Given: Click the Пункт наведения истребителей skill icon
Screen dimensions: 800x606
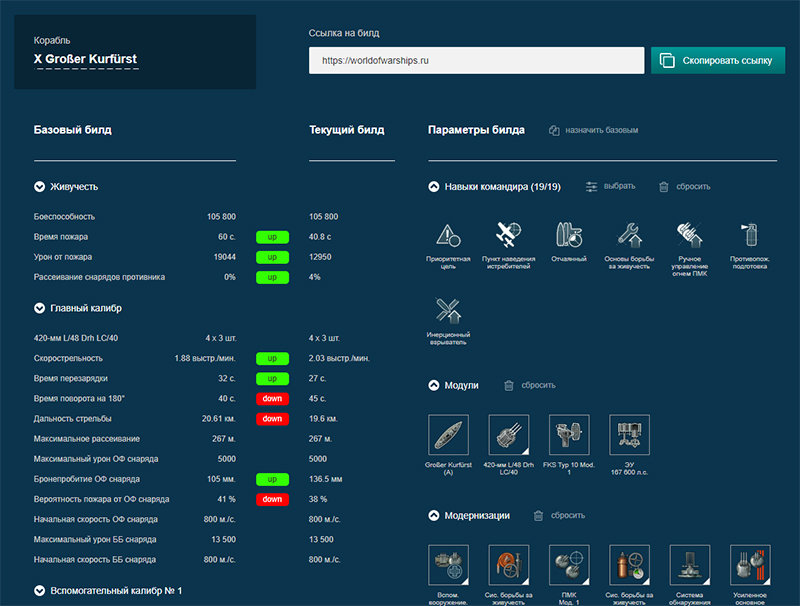Looking at the screenshot, I should [x=508, y=235].
